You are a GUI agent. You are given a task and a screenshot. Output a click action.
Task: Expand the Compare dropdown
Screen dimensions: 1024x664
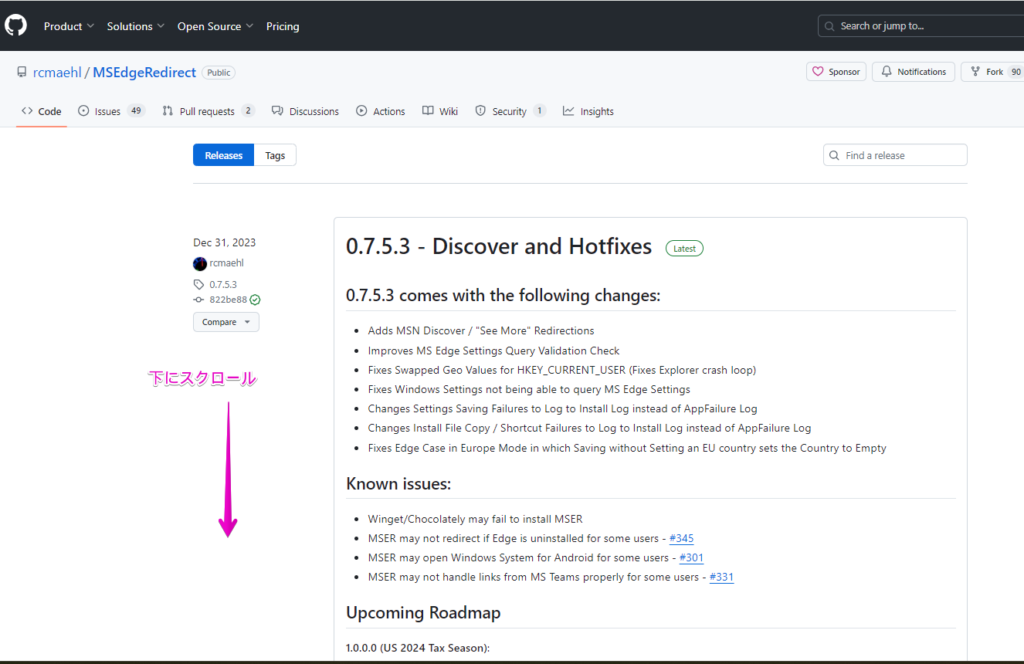226,322
